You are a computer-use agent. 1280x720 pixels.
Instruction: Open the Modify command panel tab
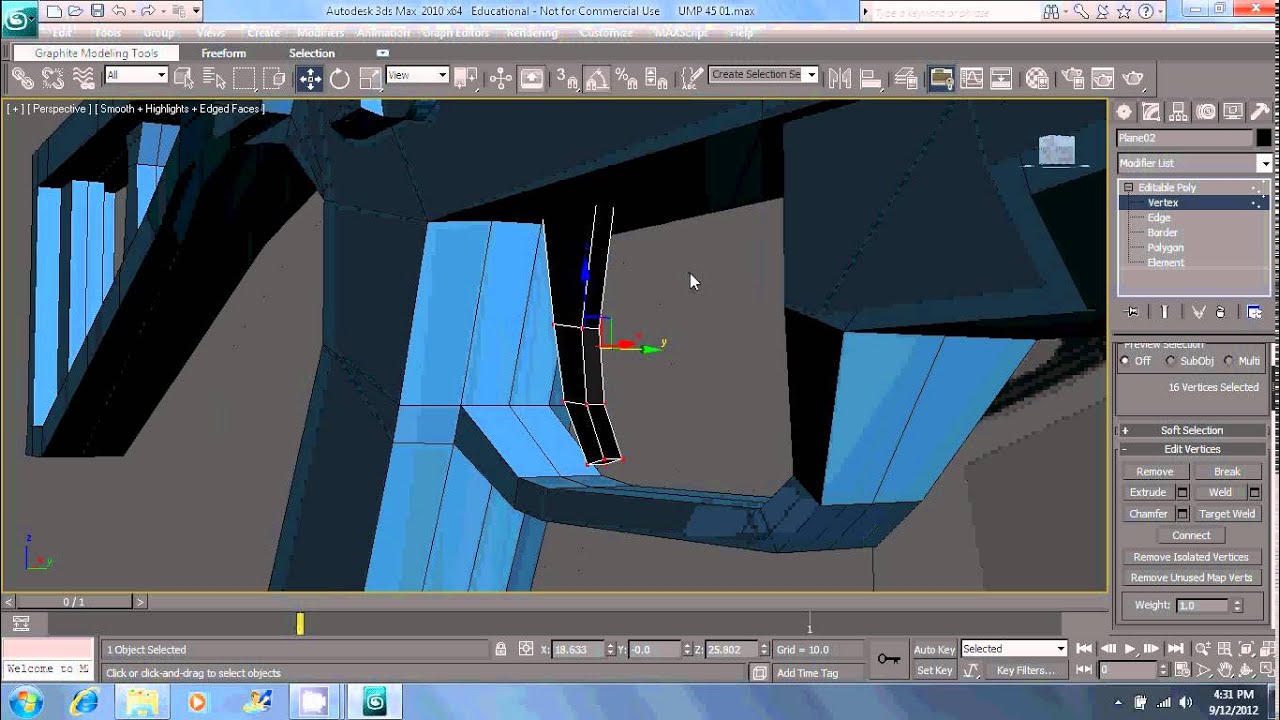[1151, 112]
